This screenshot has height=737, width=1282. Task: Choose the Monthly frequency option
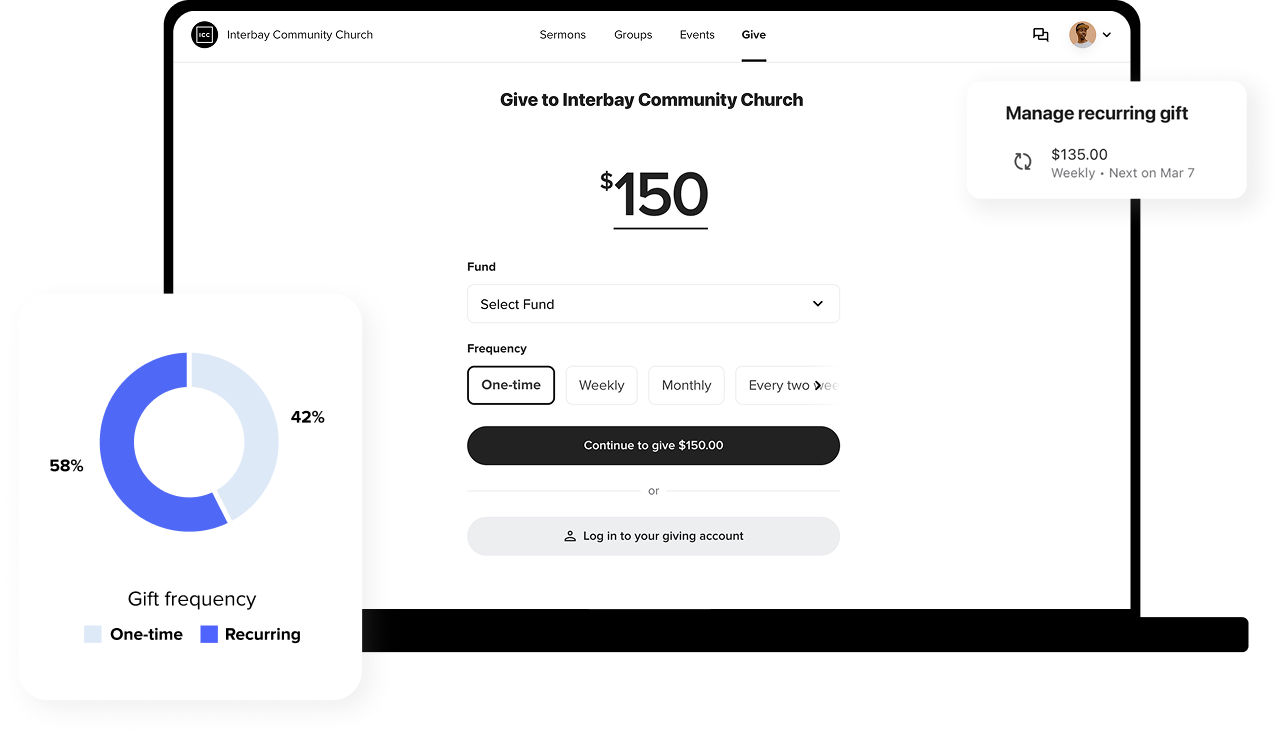click(x=686, y=385)
